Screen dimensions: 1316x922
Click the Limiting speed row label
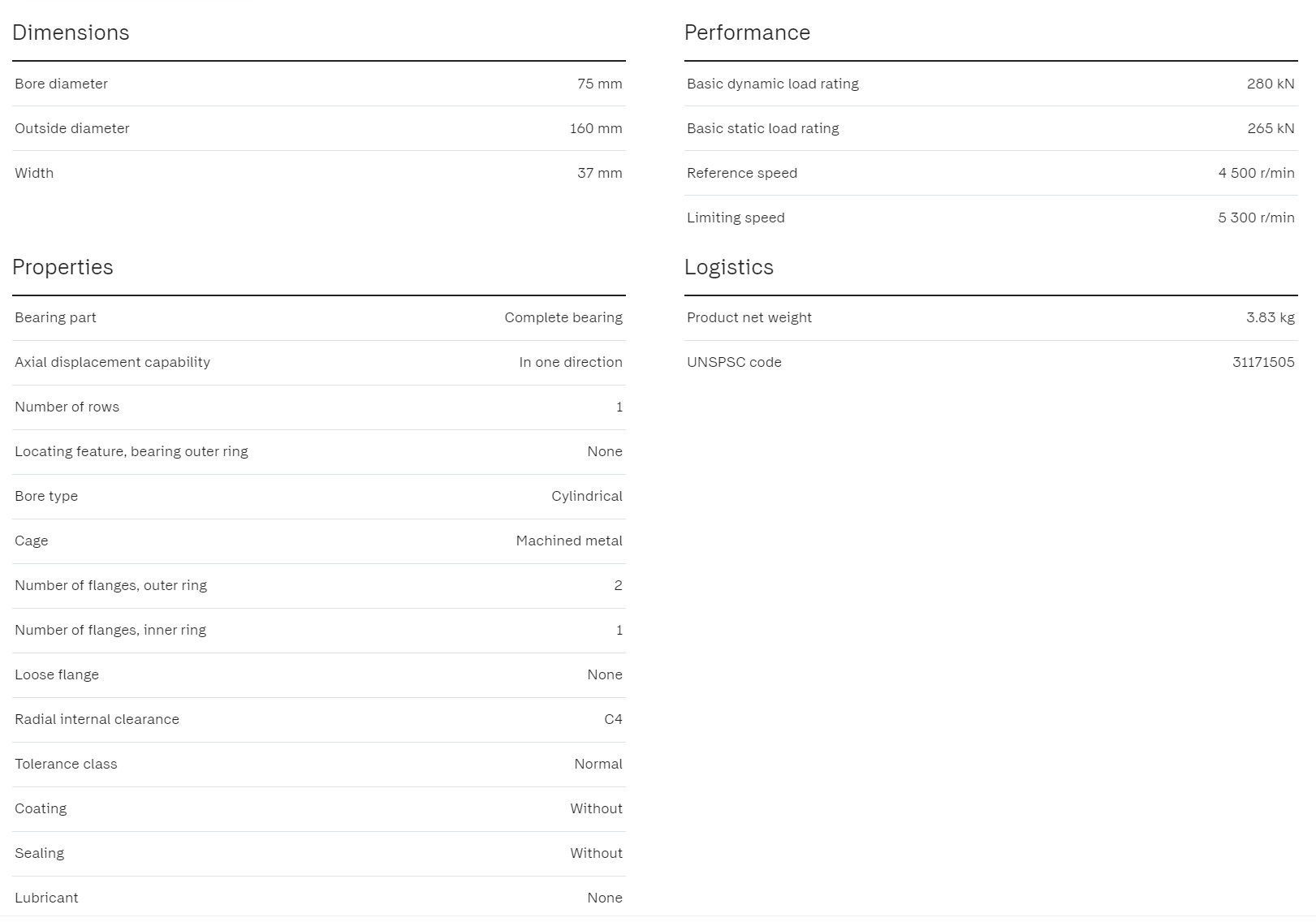click(x=736, y=218)
